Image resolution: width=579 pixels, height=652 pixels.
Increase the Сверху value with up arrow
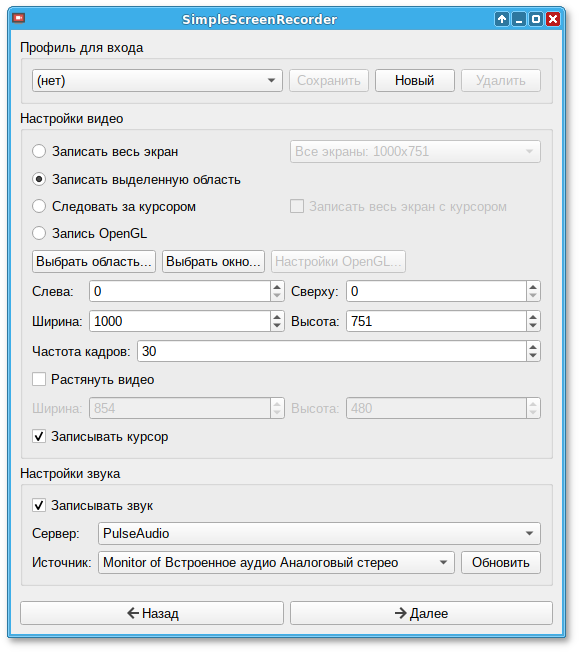tap(533, 286)
